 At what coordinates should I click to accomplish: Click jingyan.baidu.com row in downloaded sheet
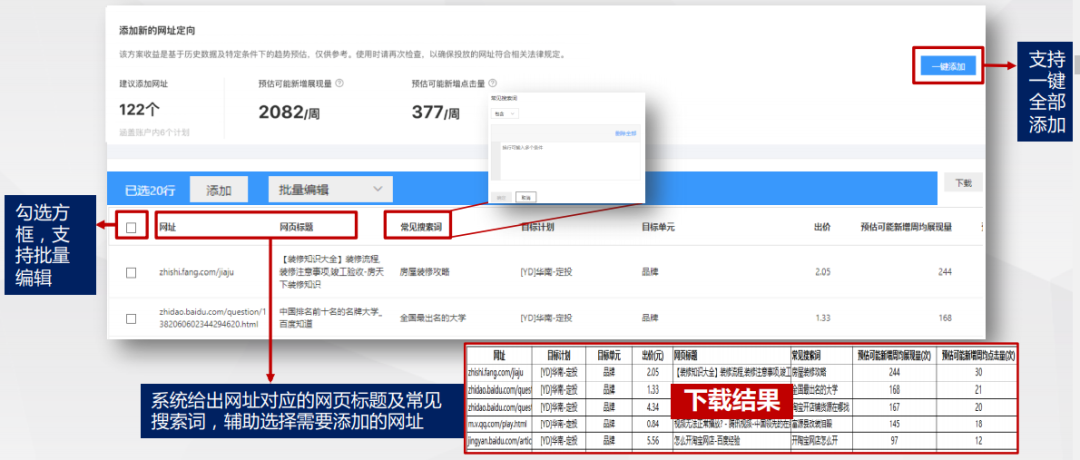(x=497, y=440)
